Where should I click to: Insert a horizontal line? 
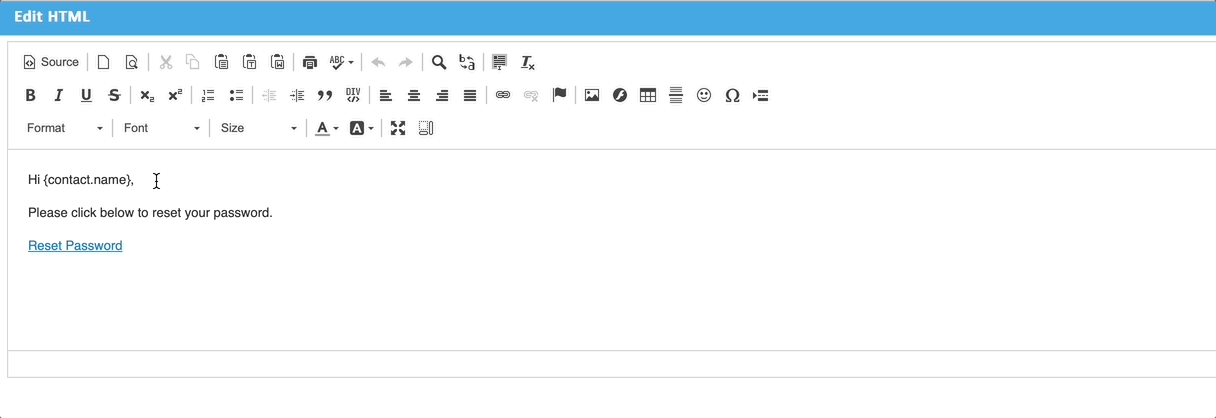click(x=676, y=95)
